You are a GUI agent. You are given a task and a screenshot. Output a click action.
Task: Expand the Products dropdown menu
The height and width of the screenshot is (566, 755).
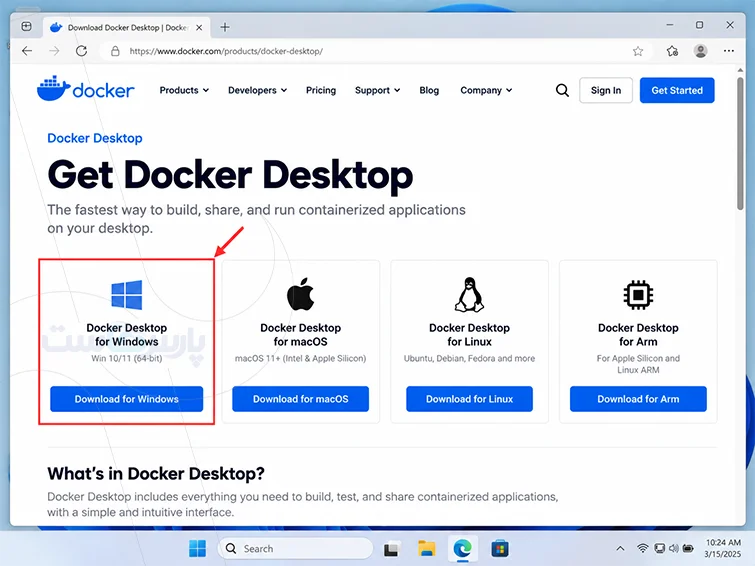pos(184,90)
